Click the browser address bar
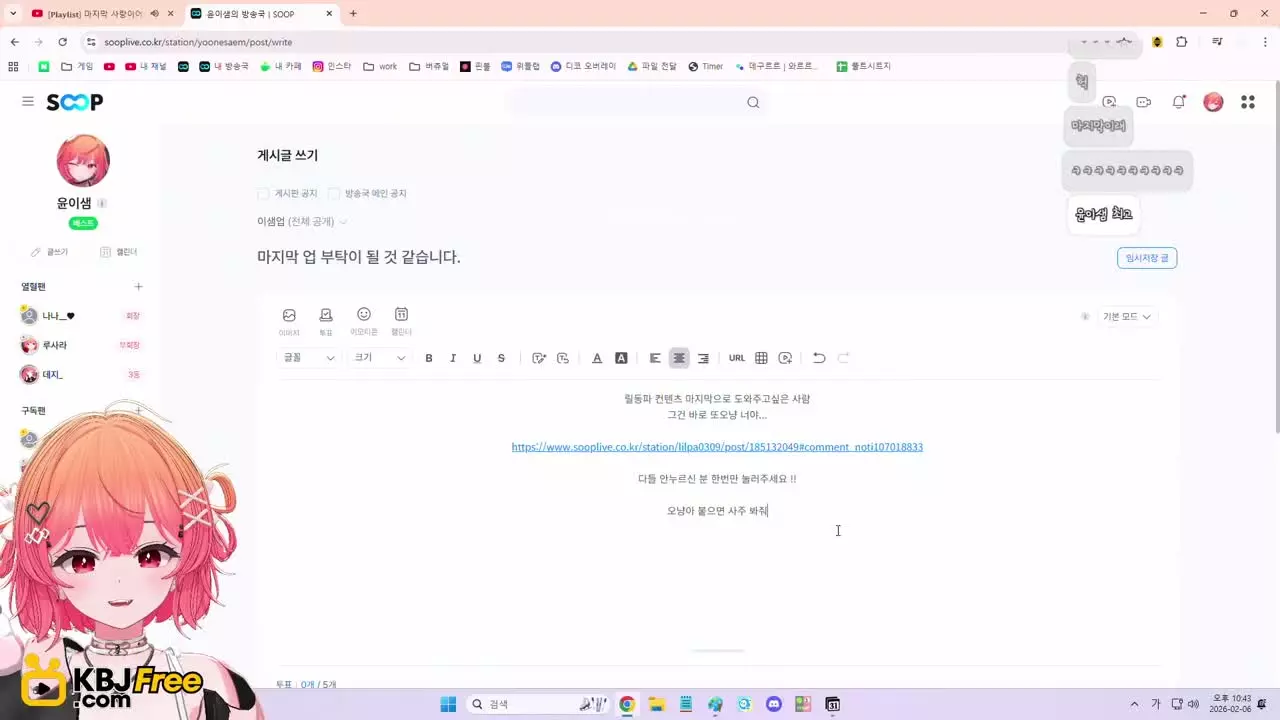This screenshot has height=720, width=1280. tap(580, 42)
